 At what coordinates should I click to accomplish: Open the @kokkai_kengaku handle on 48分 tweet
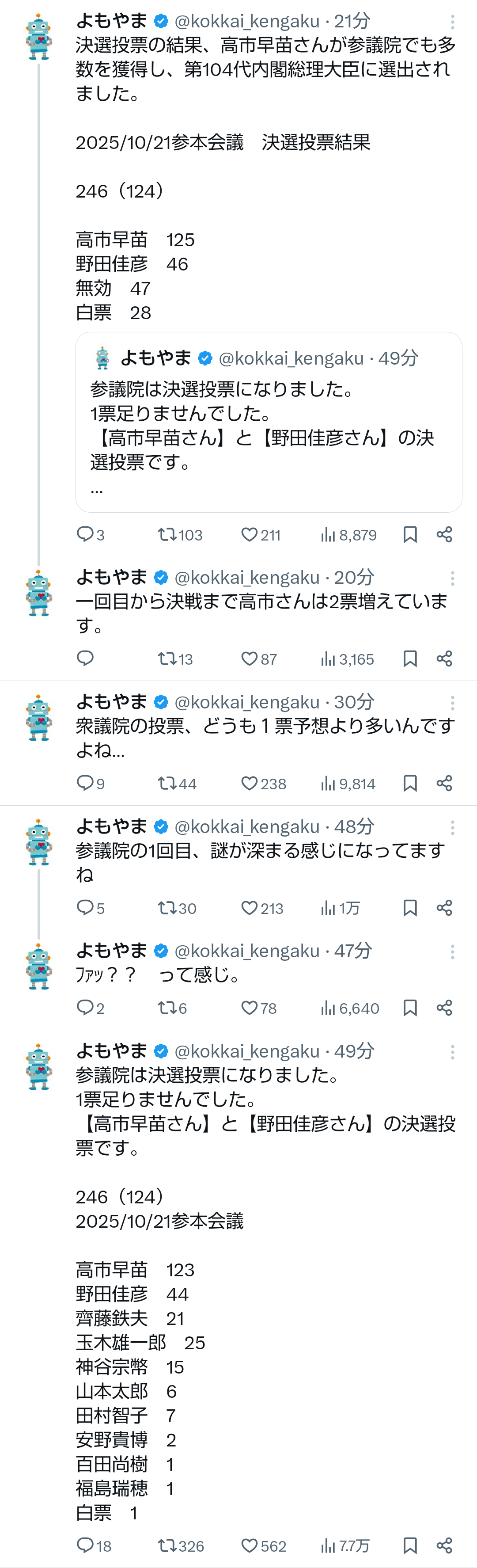[x=246, y=826]
